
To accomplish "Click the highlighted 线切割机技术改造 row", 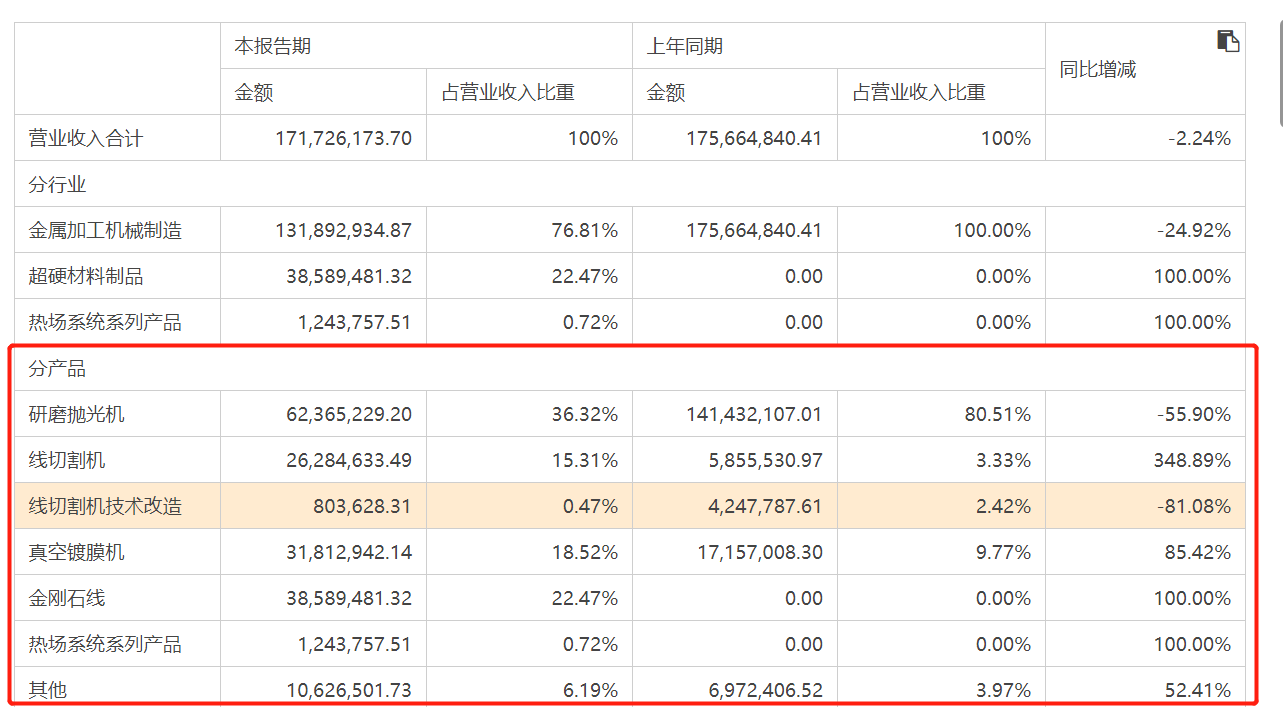I will click(630, 506).
